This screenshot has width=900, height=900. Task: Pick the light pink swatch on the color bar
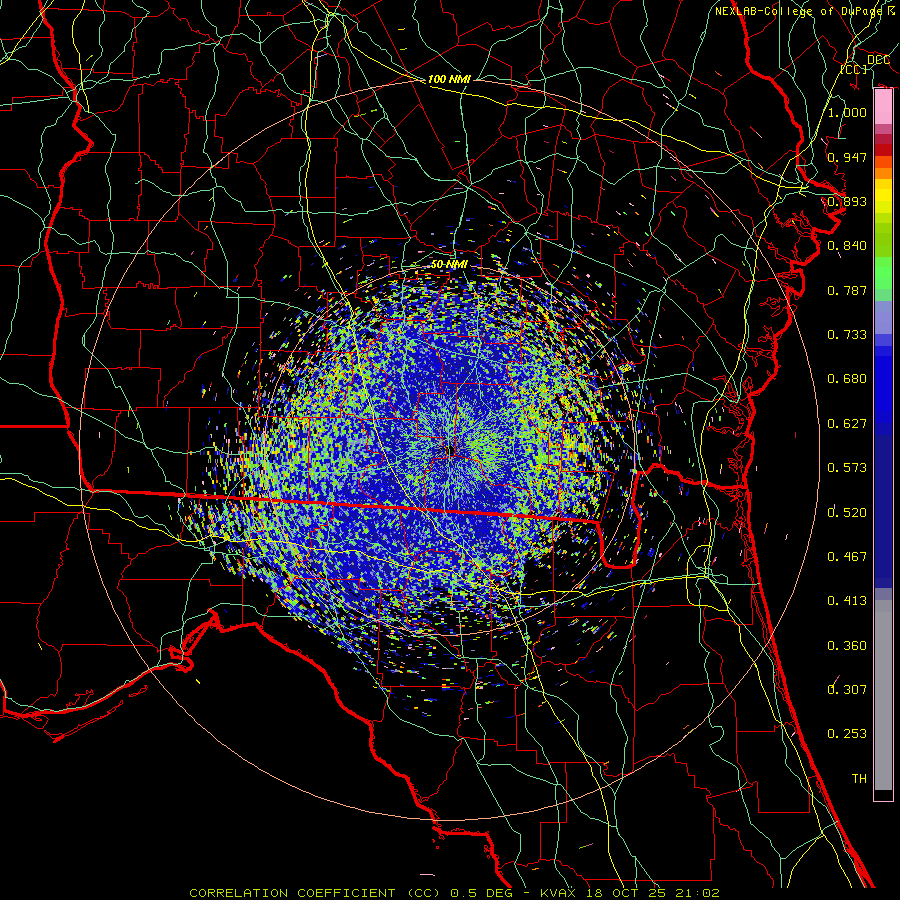pyautogui.click(x=883, y=107)
